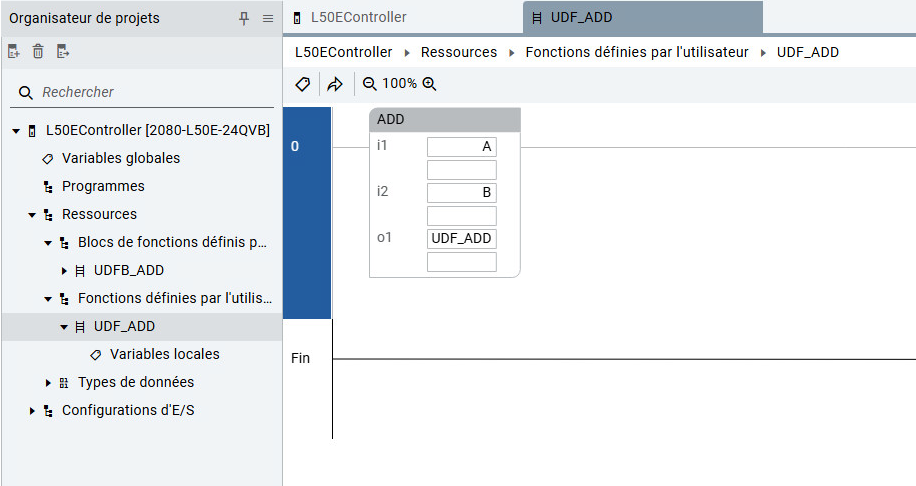Click the empty field below operand A
Viewport: 916px width, 486px height.
point(462,170)
